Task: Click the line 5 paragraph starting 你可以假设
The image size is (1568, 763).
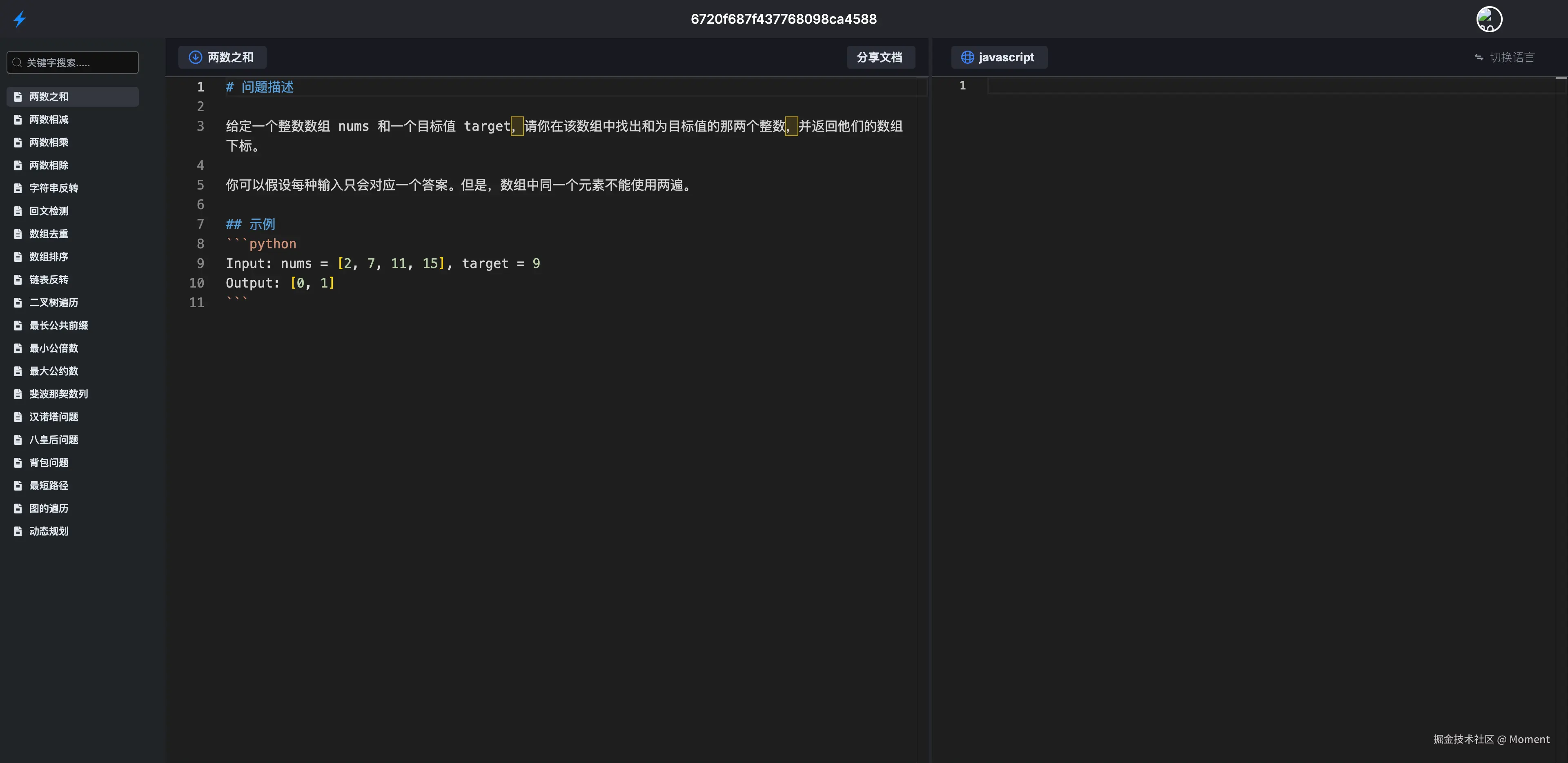Action: point(459,185)
